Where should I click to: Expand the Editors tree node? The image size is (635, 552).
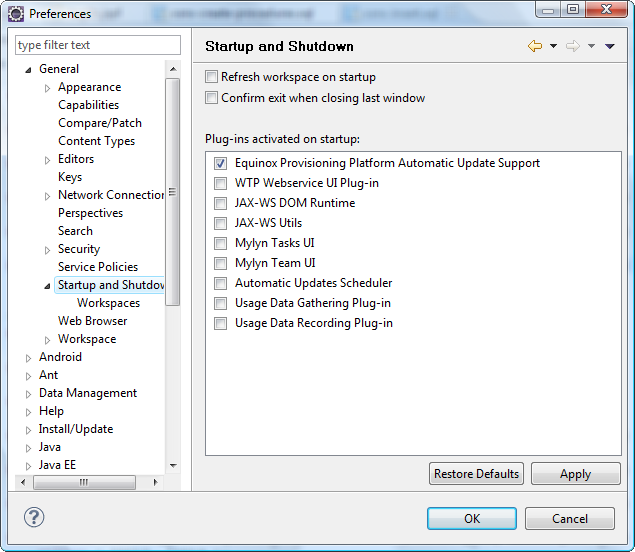pyautogui.click(x=47, y=160)
